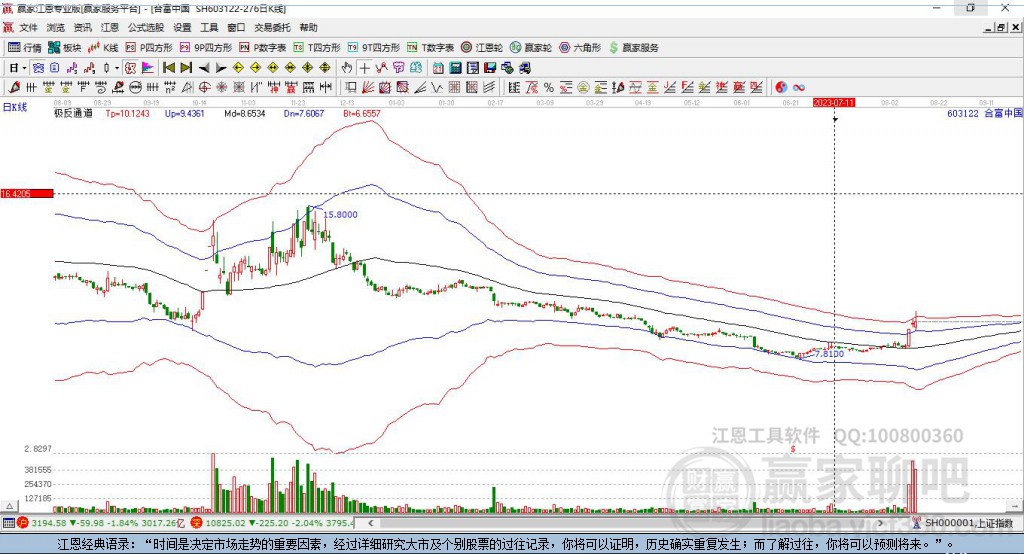This screenshot has width=1024, height=554.
Task: Click the 极反通道 indicator name
Action: click(x=73, y=113)
